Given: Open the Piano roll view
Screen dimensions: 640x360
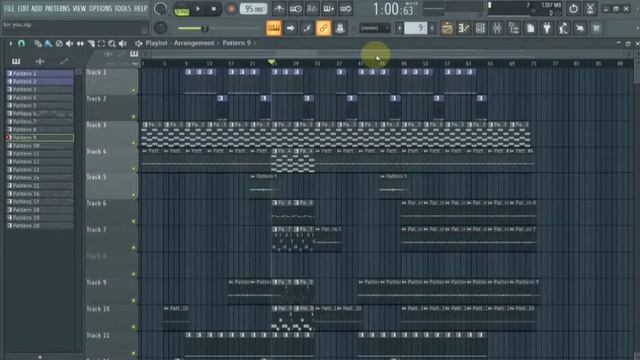Looking at the screenshot, I should coord(464,28).
